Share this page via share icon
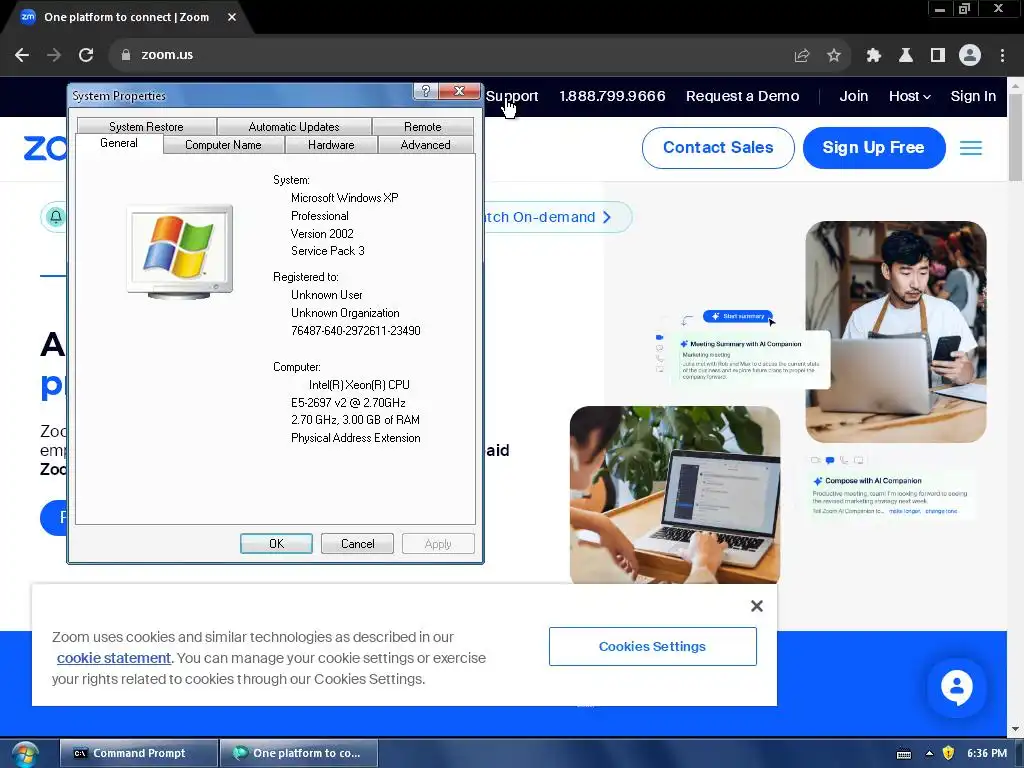 pyautogui.click(x=802, y=56)
